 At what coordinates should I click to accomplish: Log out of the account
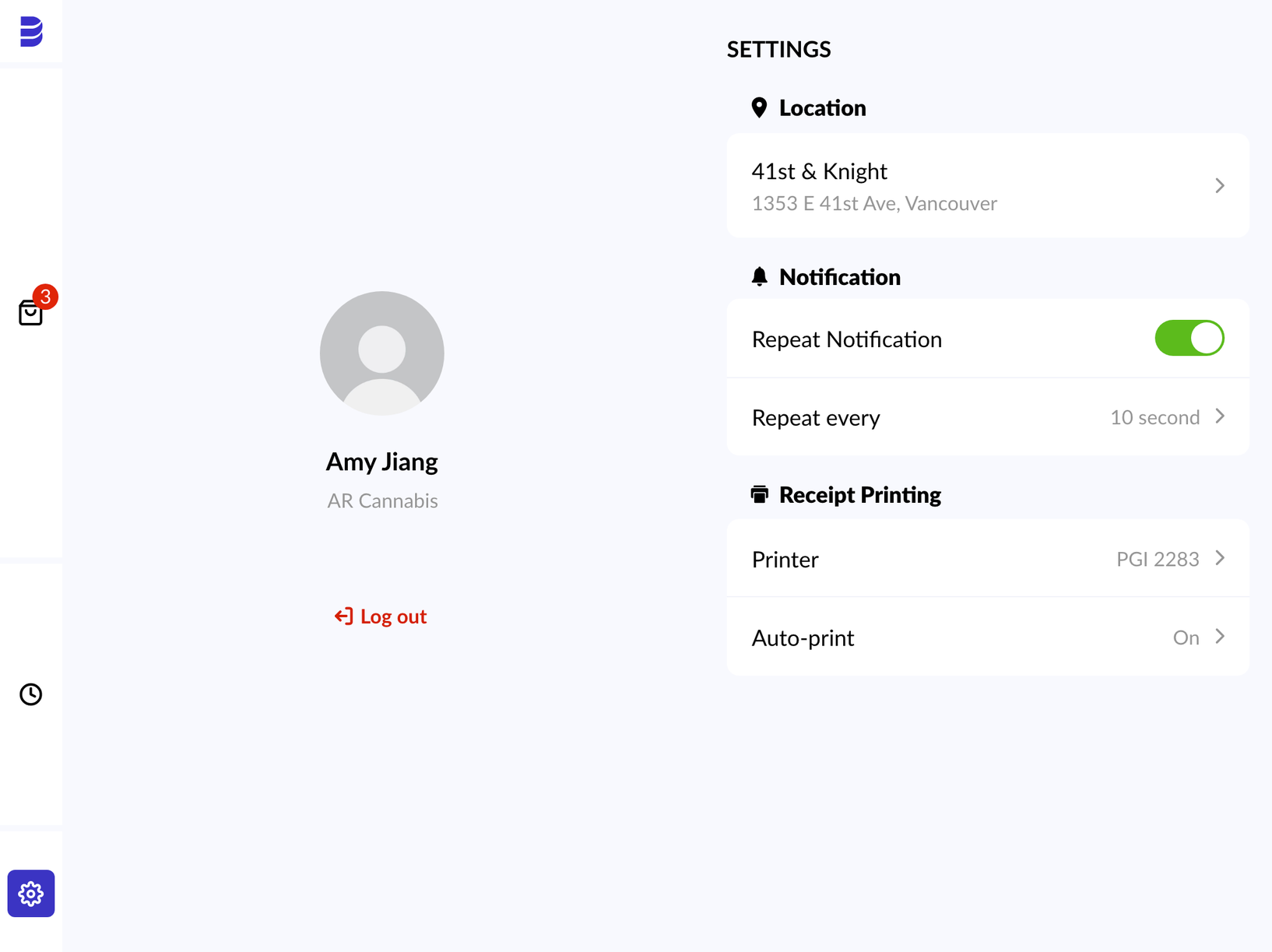pyautogui.click(x=381, y=617)
